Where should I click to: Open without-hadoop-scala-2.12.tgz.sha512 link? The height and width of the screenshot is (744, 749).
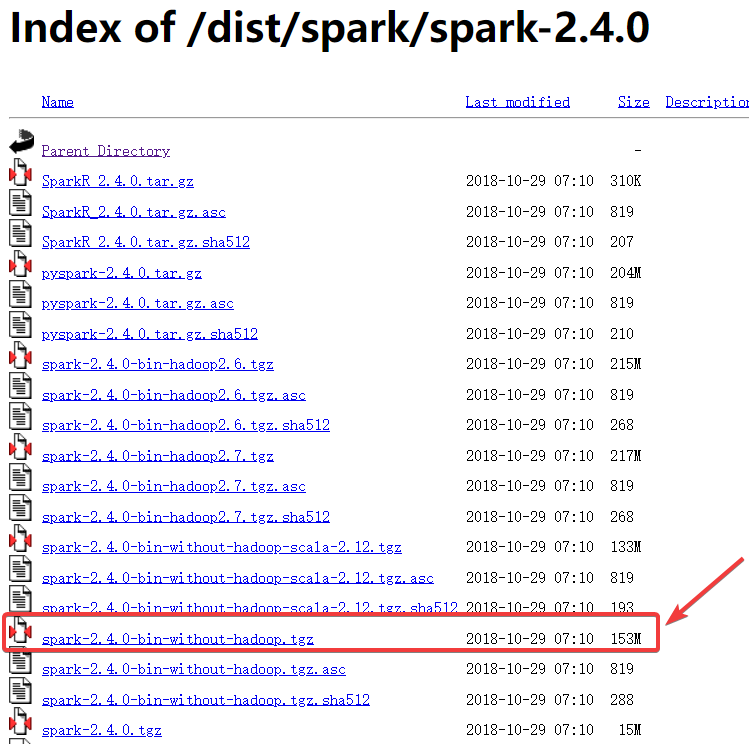[x=250, y=607]
